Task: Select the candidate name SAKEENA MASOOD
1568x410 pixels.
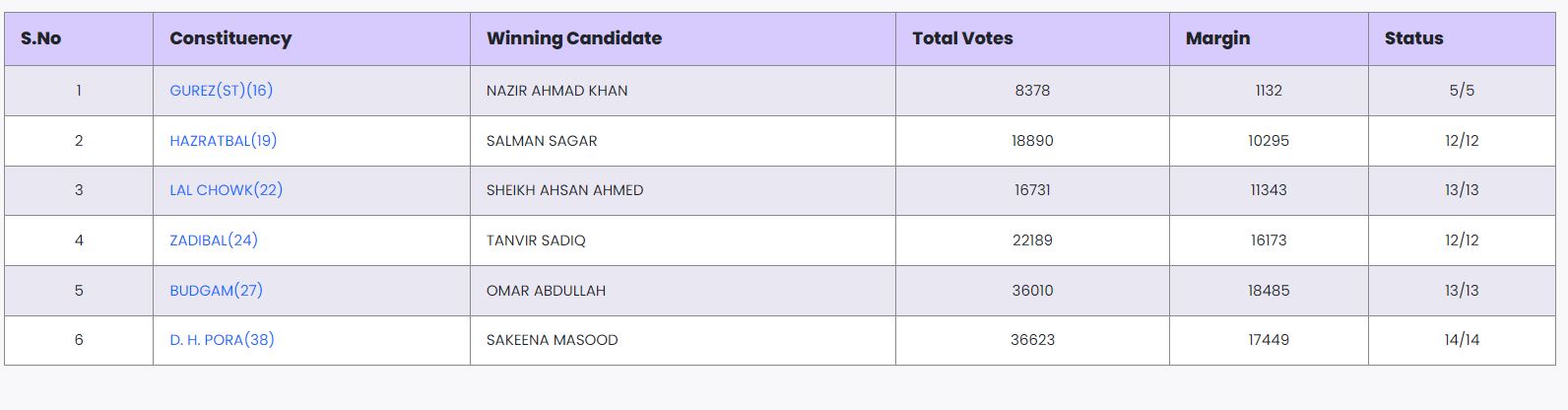Action: [552, 340]
